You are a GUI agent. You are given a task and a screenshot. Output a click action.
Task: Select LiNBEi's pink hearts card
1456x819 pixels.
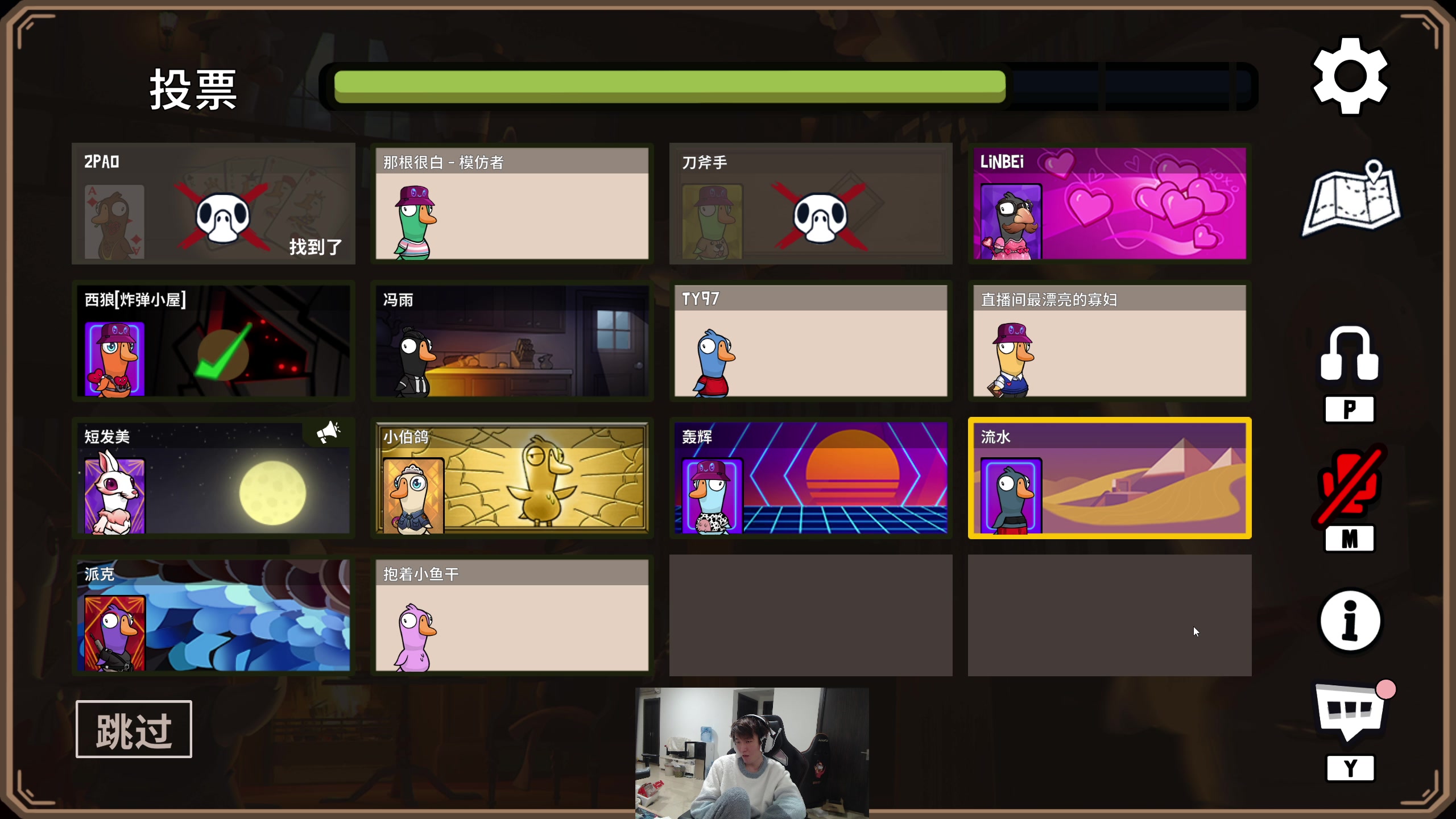point(1109,204)
